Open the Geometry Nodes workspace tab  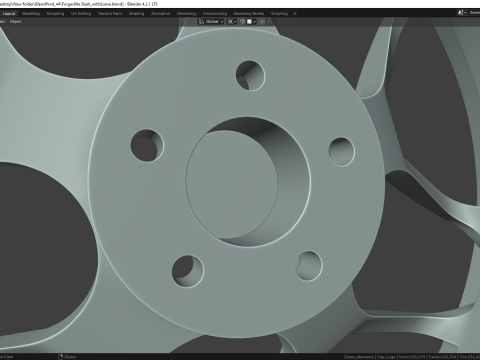pos(249,14)
